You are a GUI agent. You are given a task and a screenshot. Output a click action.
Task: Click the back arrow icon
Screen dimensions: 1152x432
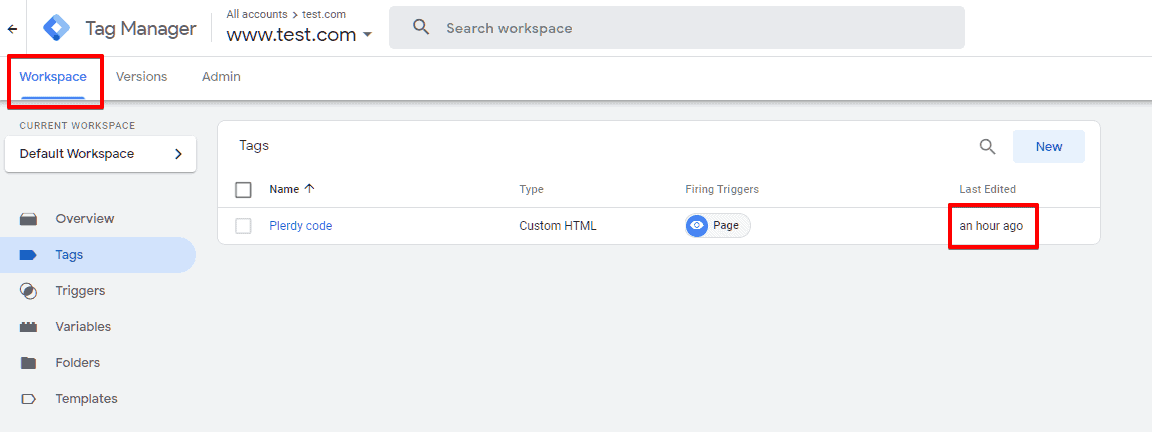coord(12,29)
